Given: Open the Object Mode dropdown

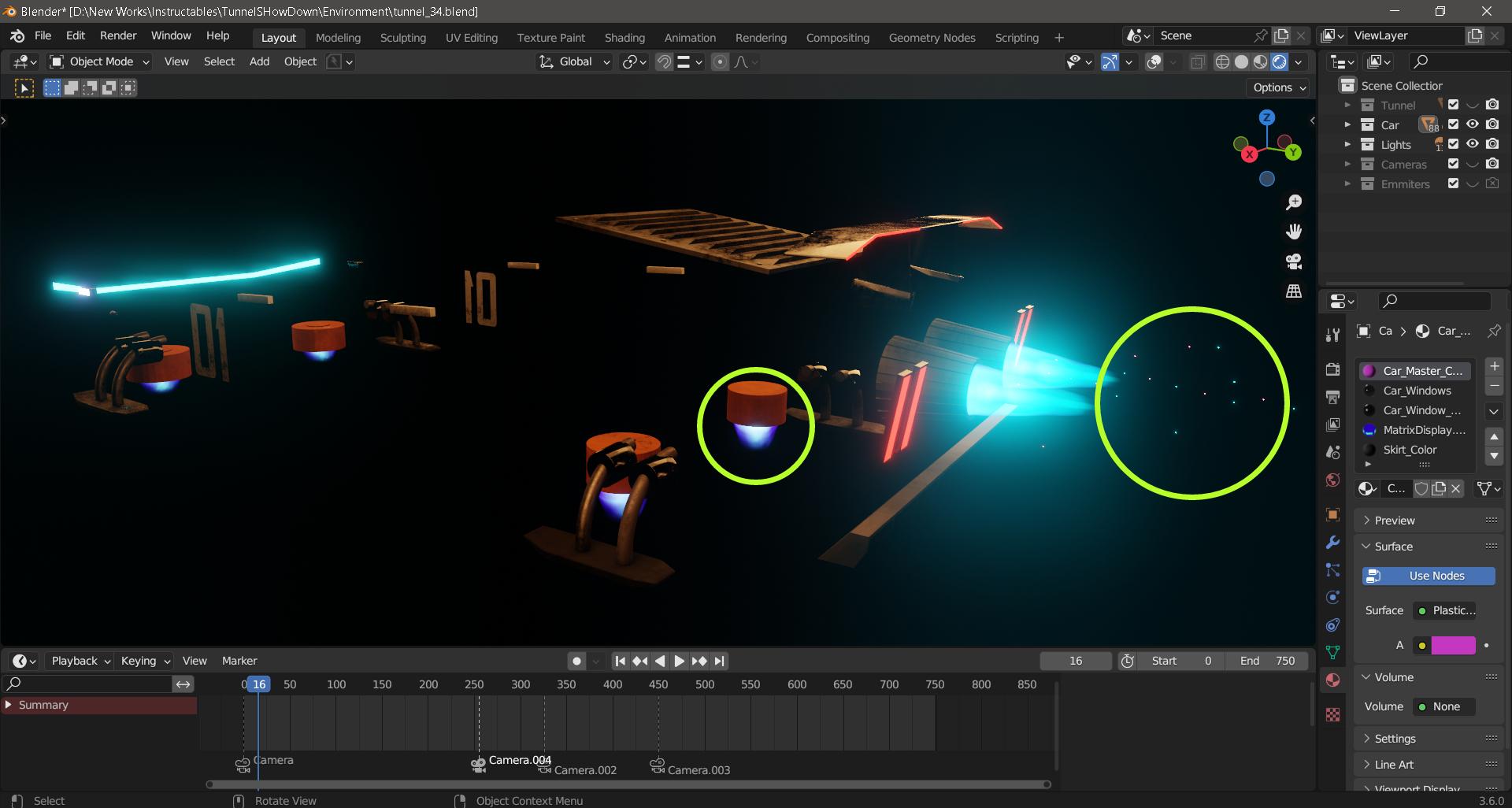Looking at the screenshot, I should coord(98,61).
